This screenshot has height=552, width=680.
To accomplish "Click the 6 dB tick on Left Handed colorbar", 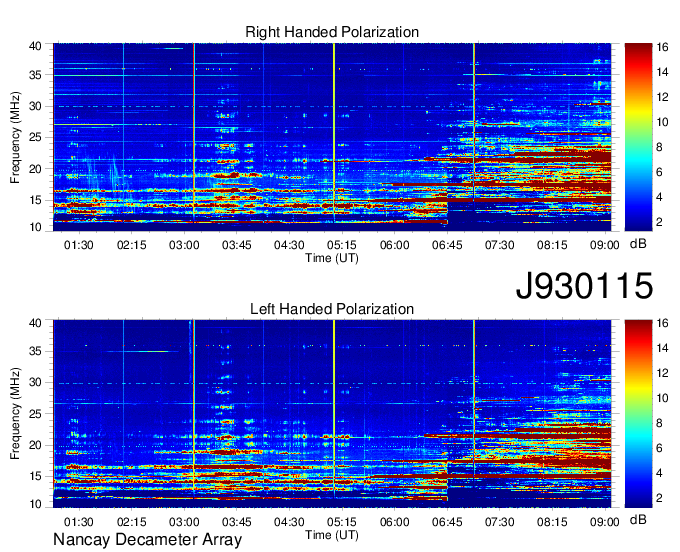I will pyautogui.click(x=659, y=448).
